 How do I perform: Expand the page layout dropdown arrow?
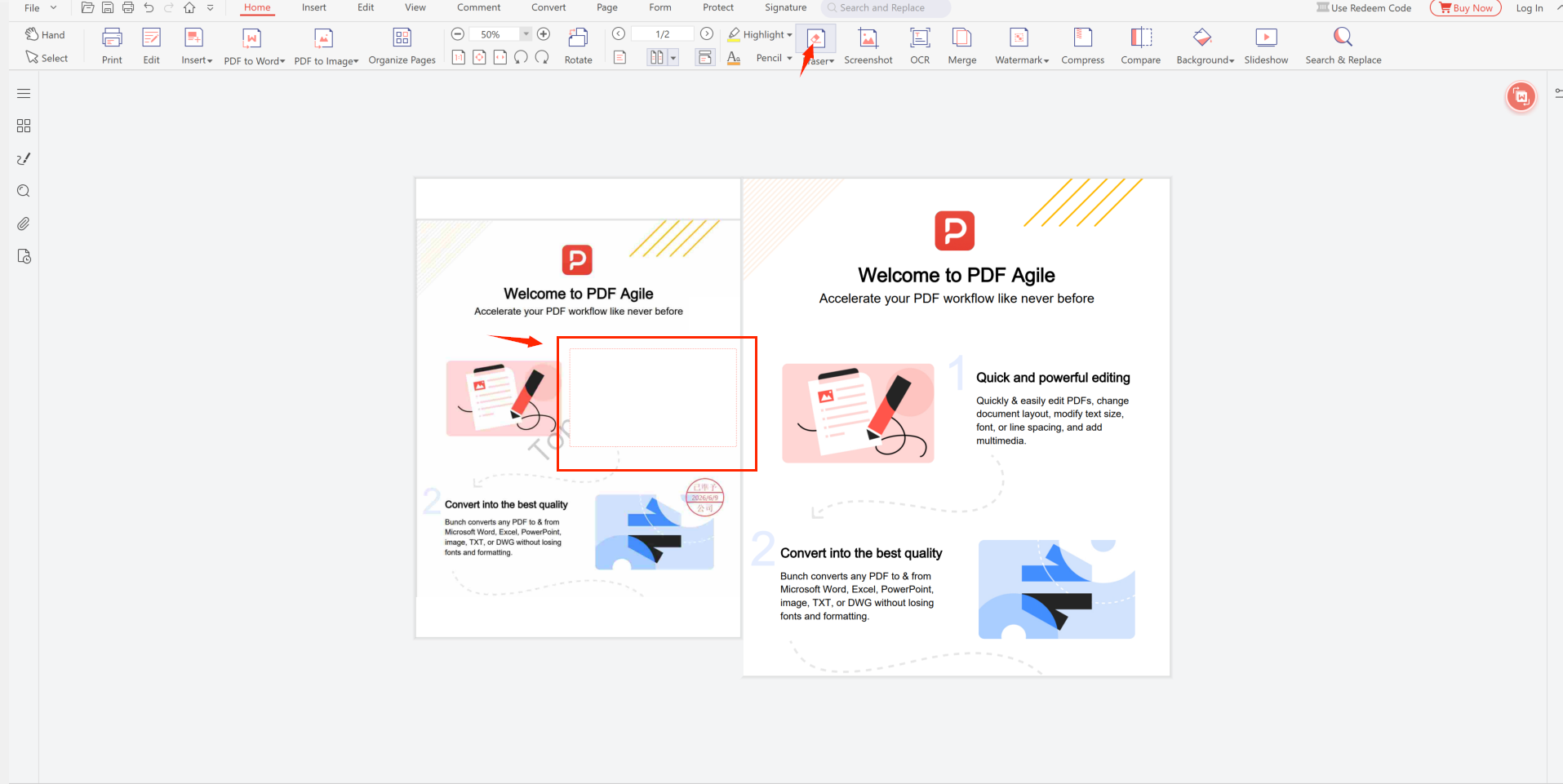coord(673,57)
